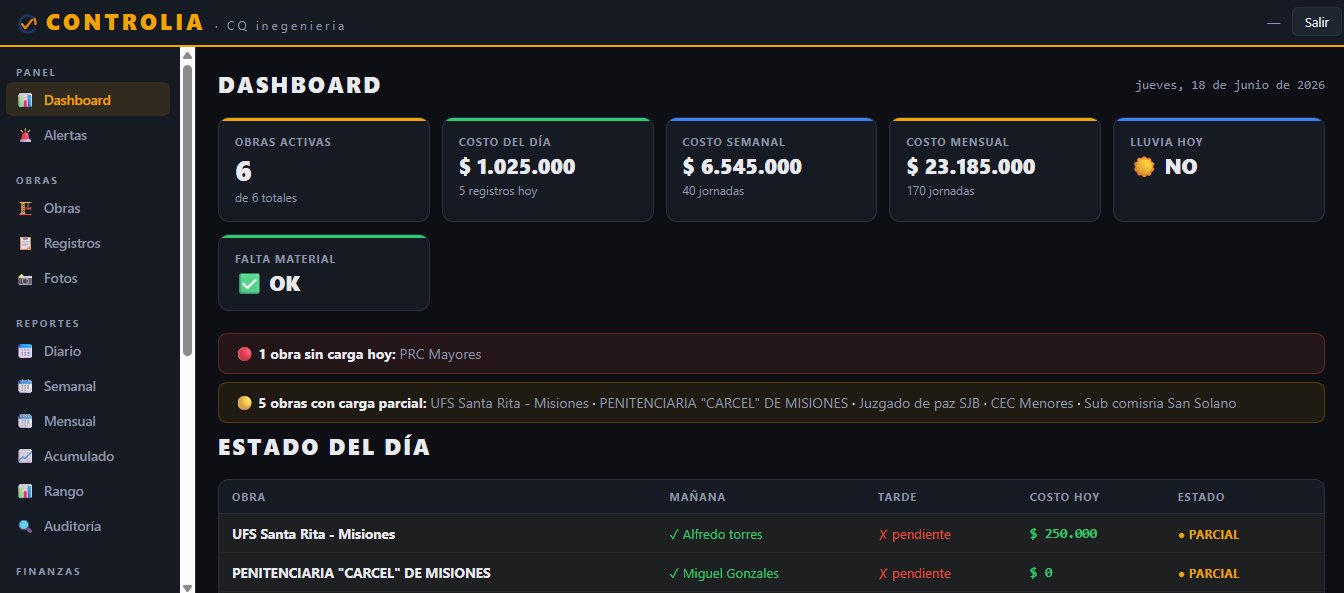The width and height of the screenshot is (1344, 593).
Task: Open the Semanal report
Action: [x=88, y=386]
